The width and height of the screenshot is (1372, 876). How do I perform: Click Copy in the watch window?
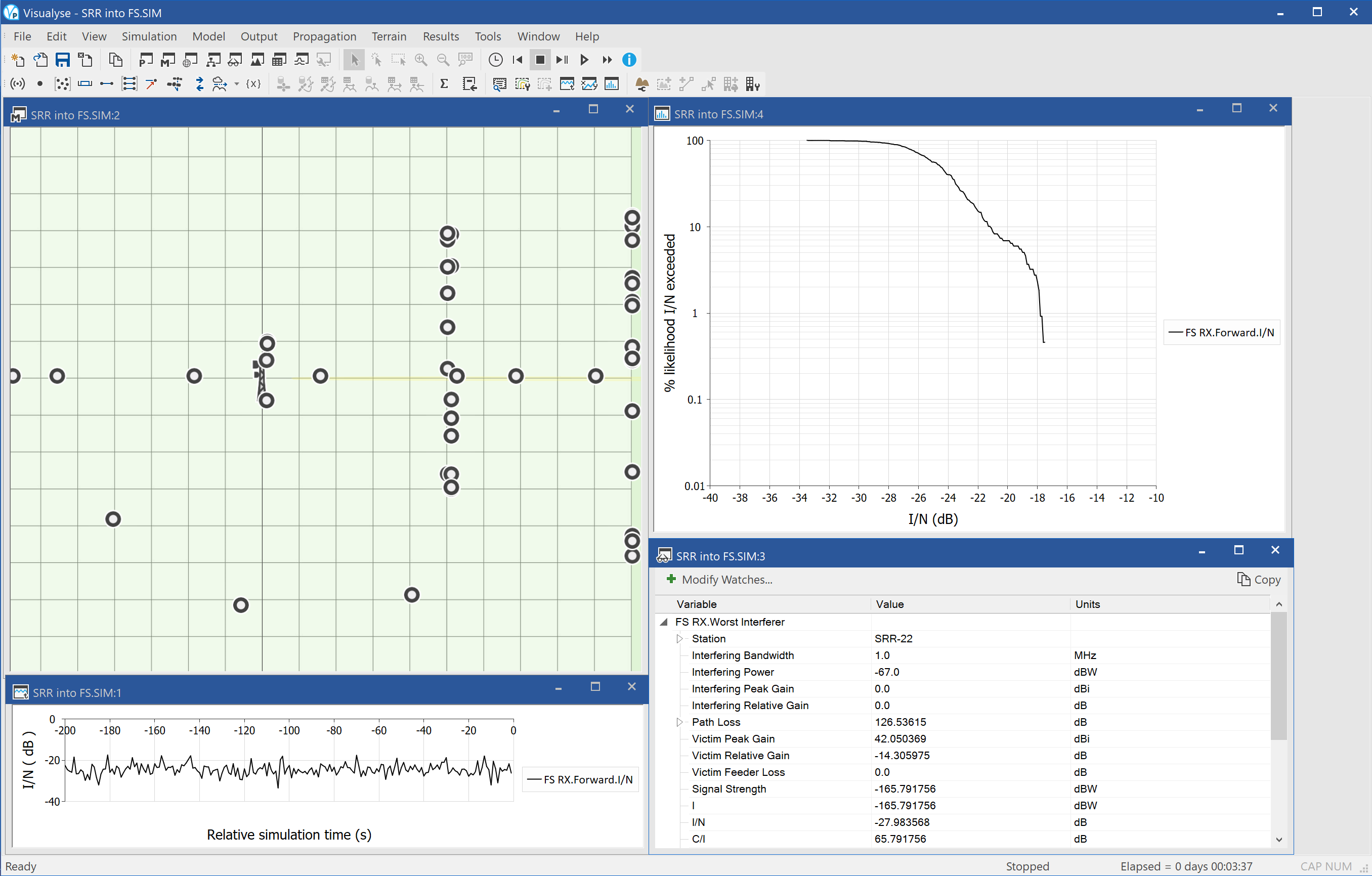(x=1259, y=579)
